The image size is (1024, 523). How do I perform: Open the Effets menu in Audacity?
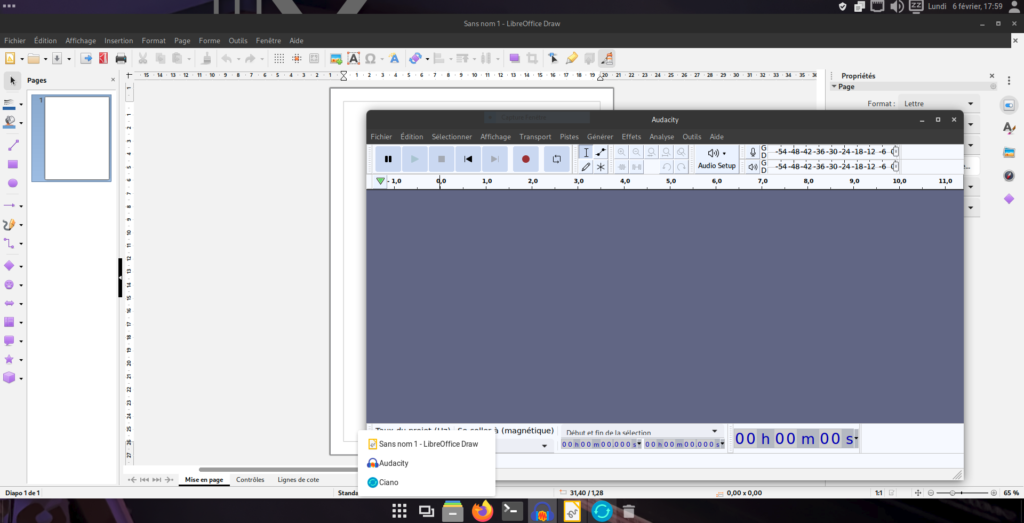pyautogui.click(x=631, y=137)
